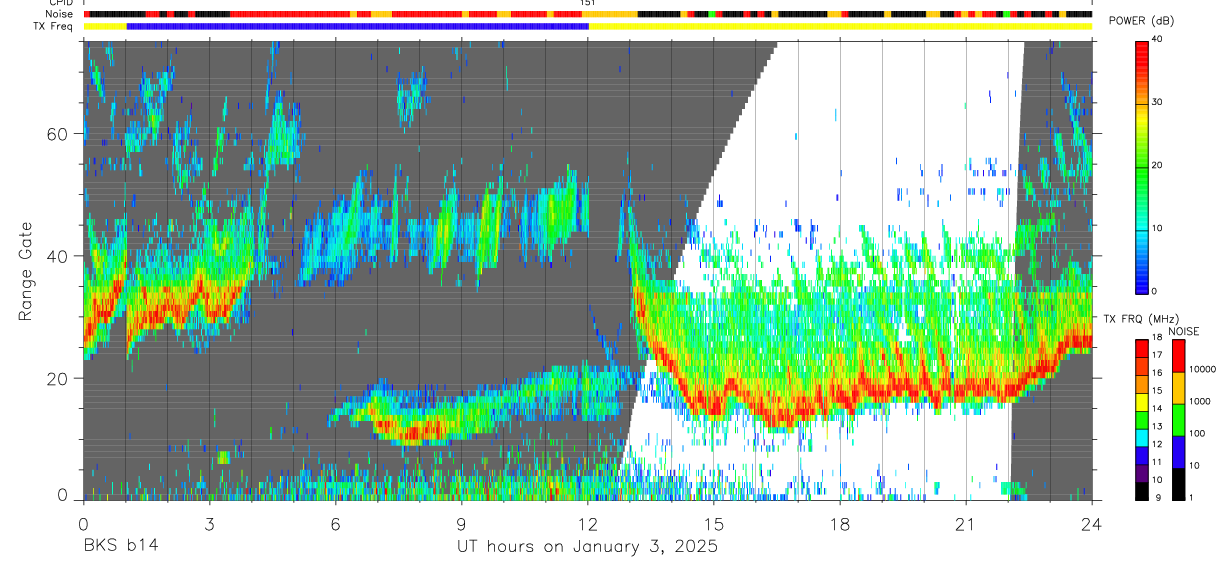Pick the blue 11-12 MHz TX FRQ swatch
The height and width of the screenshot is (567, 1228).
point(1142,454)
